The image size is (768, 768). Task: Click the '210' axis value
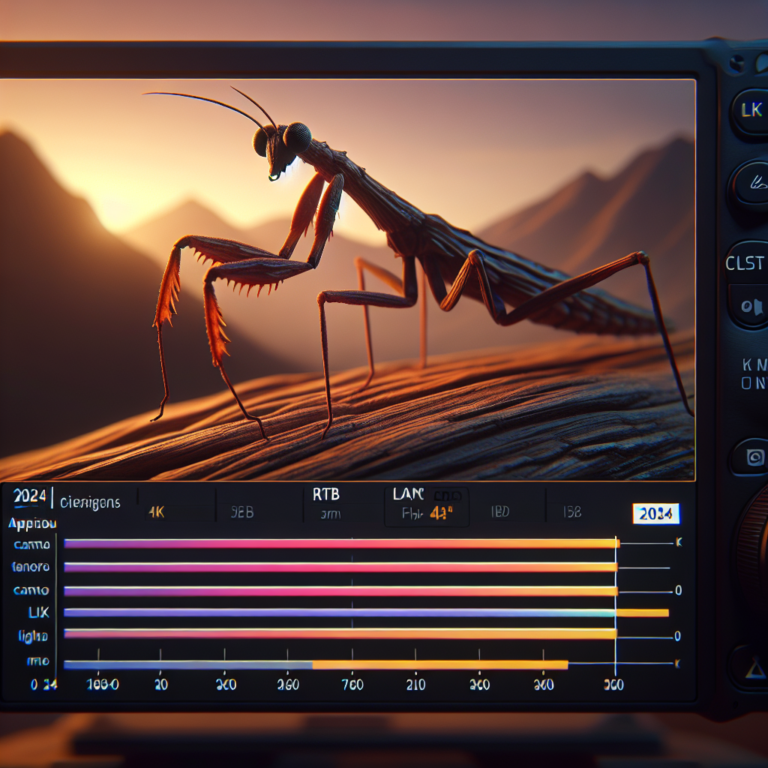(416, 684)
